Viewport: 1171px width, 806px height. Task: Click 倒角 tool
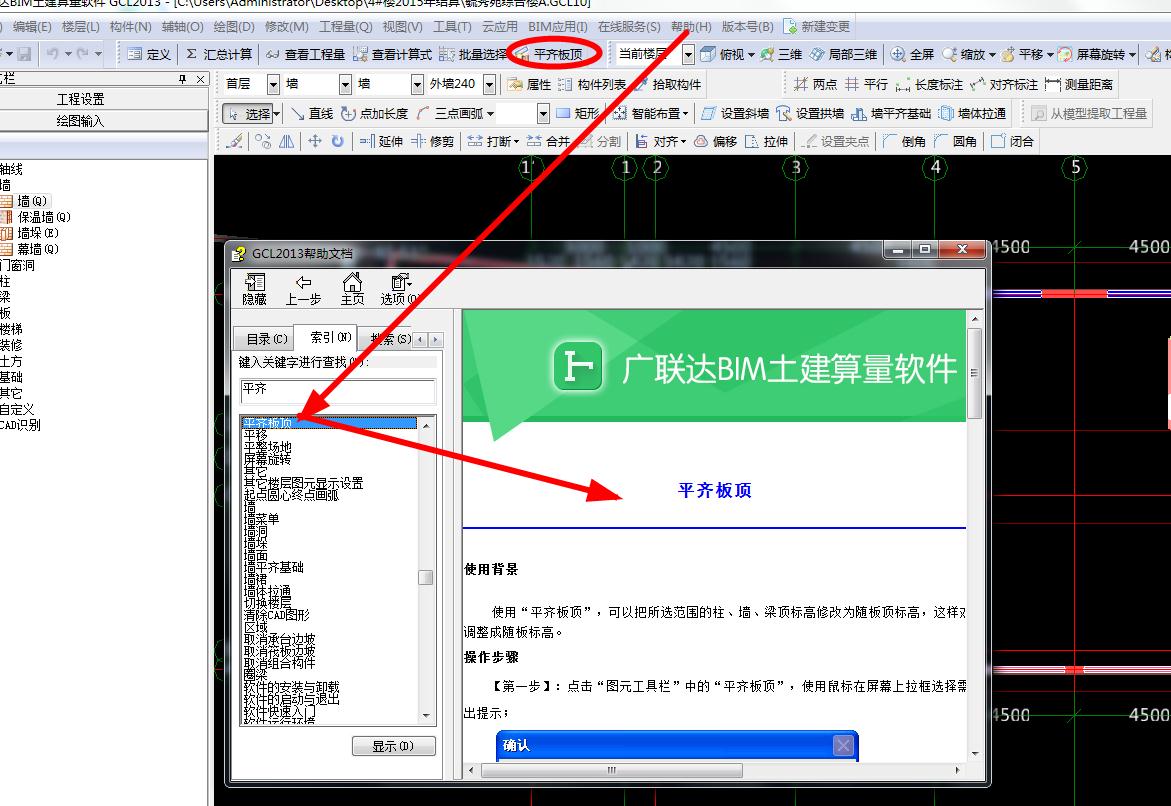pos(904,141)
